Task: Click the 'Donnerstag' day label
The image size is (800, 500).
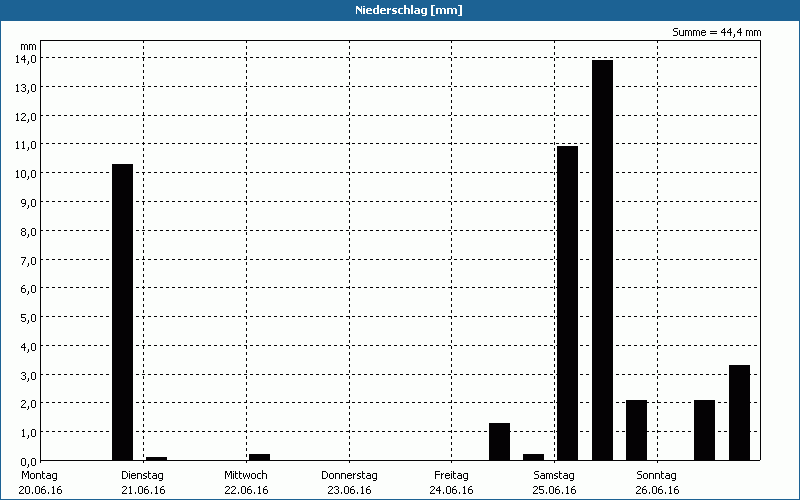Action: tap(349, 476)
